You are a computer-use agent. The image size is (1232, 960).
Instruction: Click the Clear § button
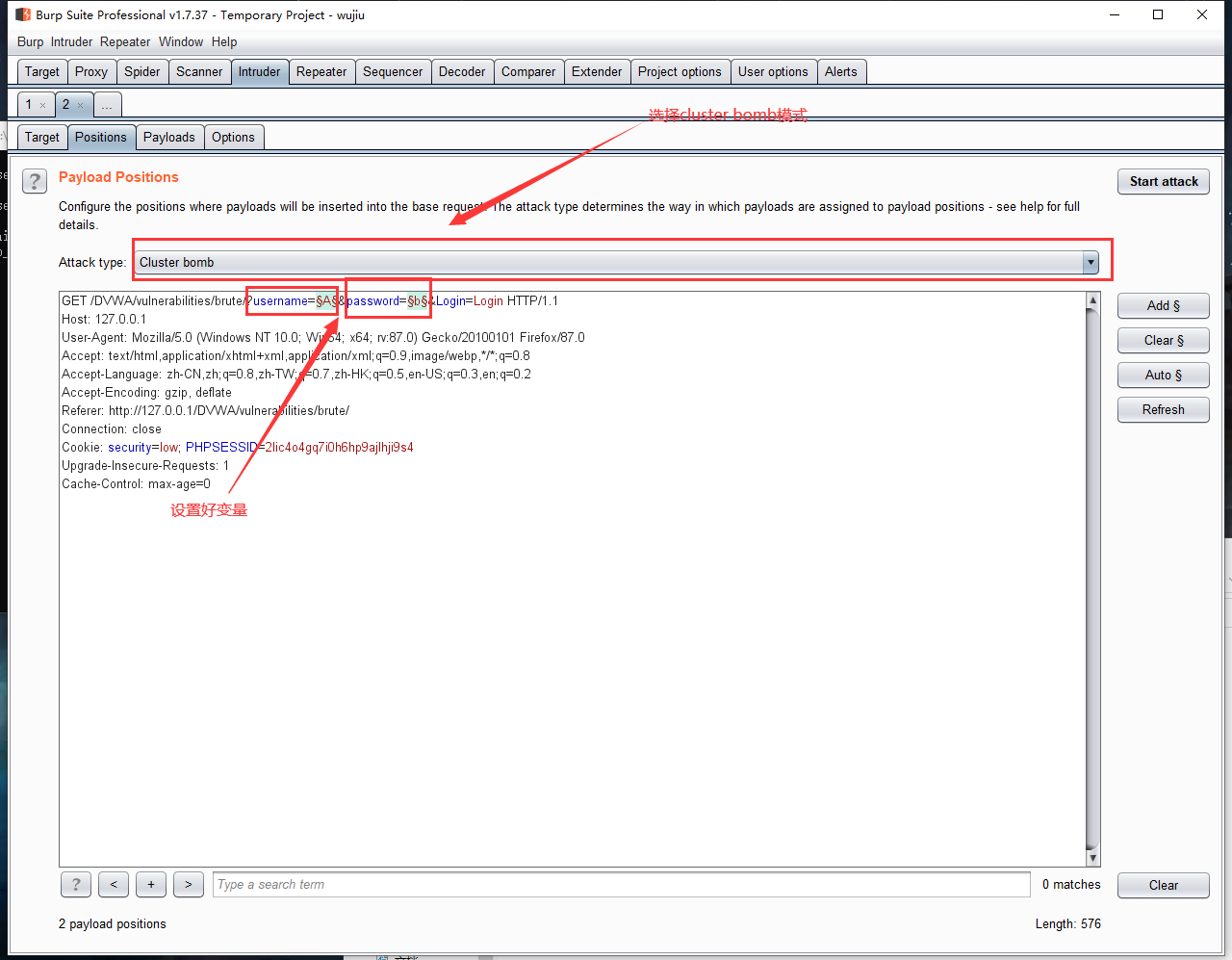[x=1163, y=340]
